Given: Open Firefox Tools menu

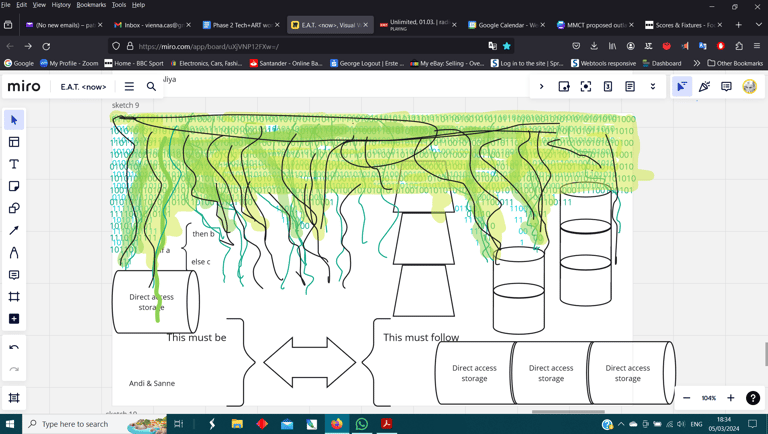Looking at the screenshot, I should click(119, 5).
